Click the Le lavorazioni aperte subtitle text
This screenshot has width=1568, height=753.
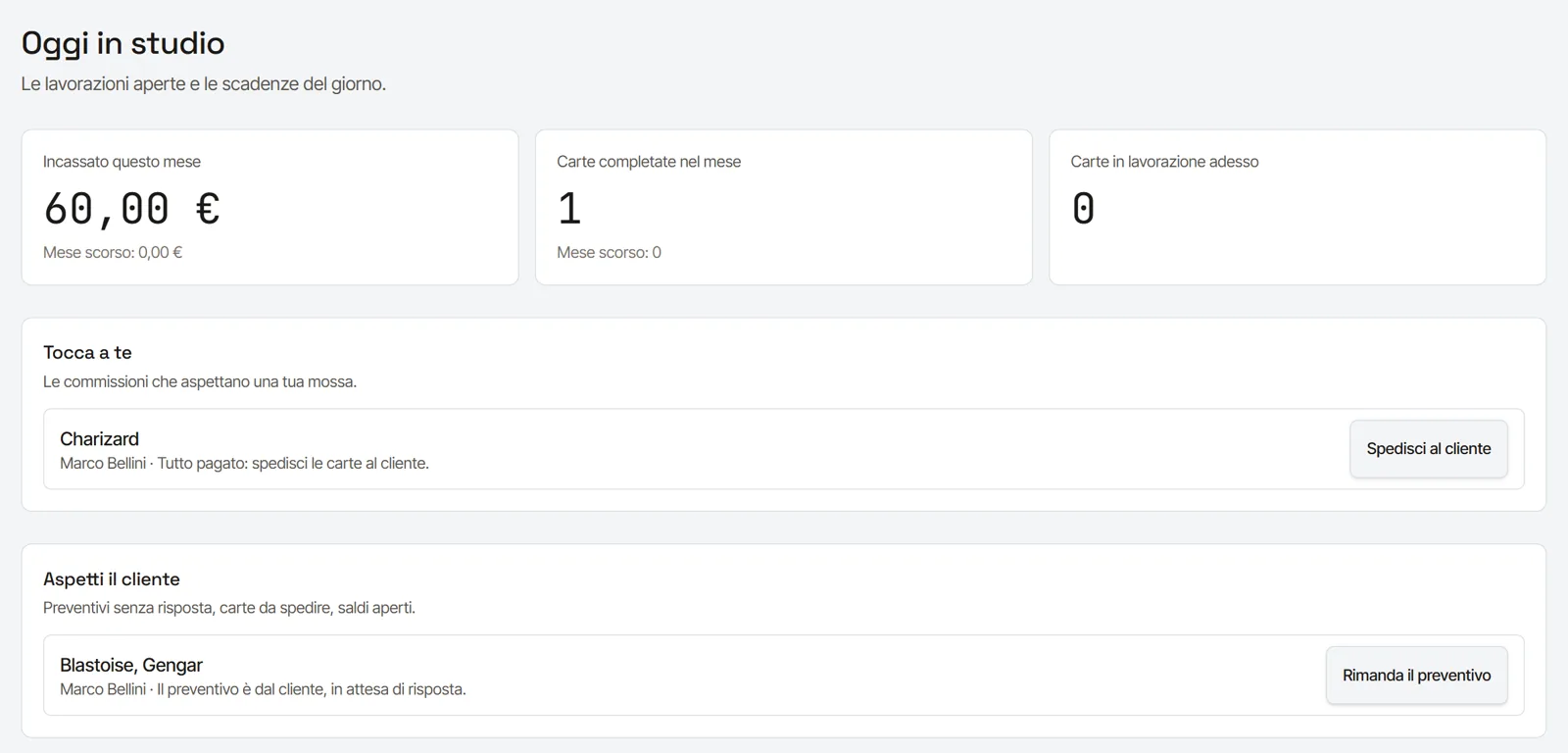[204, 84]
